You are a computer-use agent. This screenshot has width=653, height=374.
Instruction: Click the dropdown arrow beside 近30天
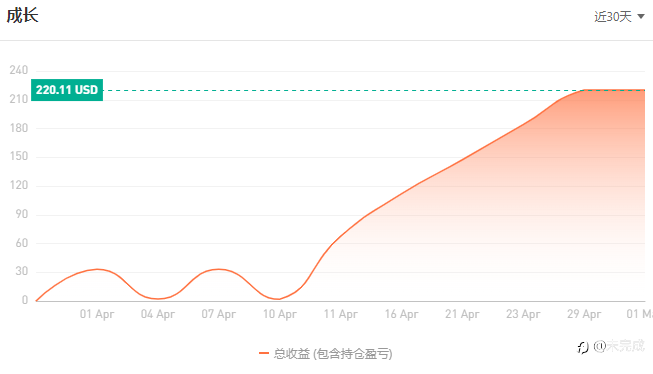[x=641, y=17]
